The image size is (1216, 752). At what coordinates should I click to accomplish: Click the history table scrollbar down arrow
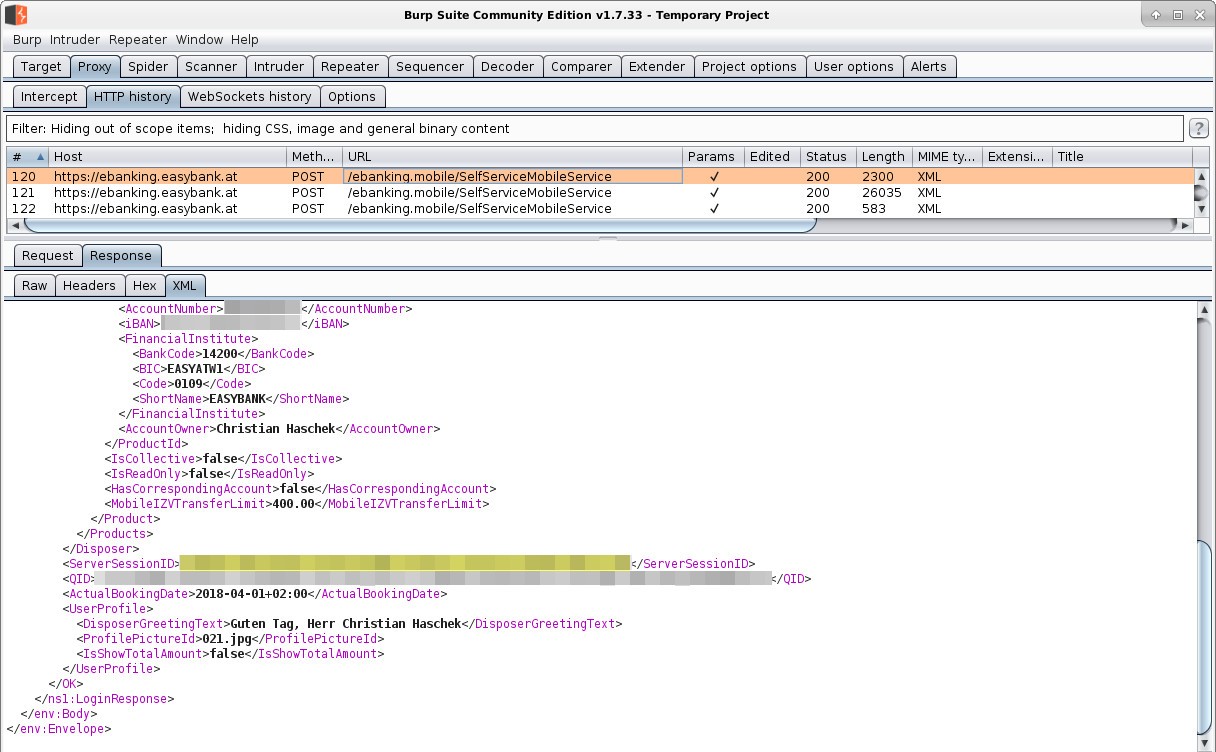[x=1201, y=209]
